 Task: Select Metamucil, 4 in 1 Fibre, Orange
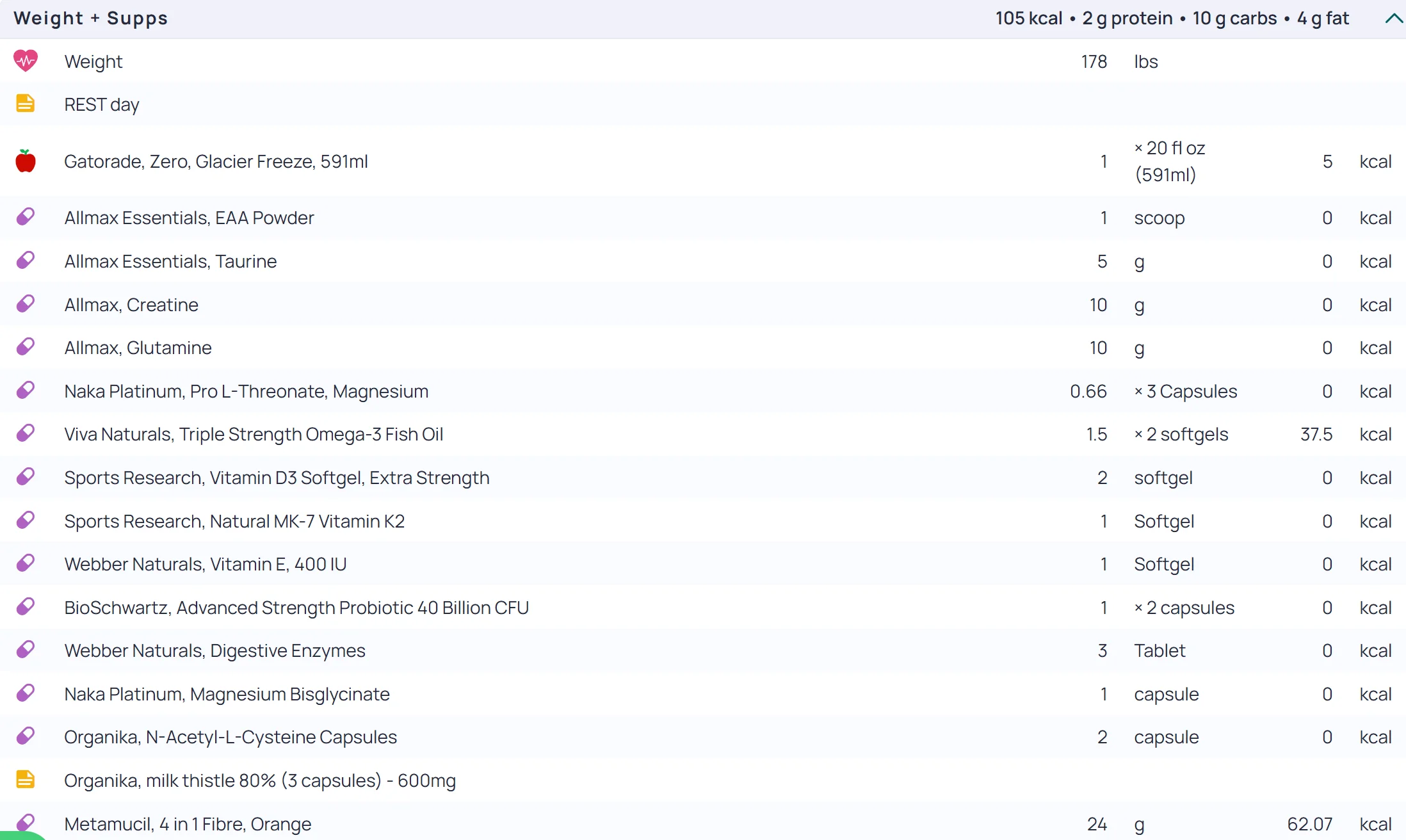(x=188, y=824)
